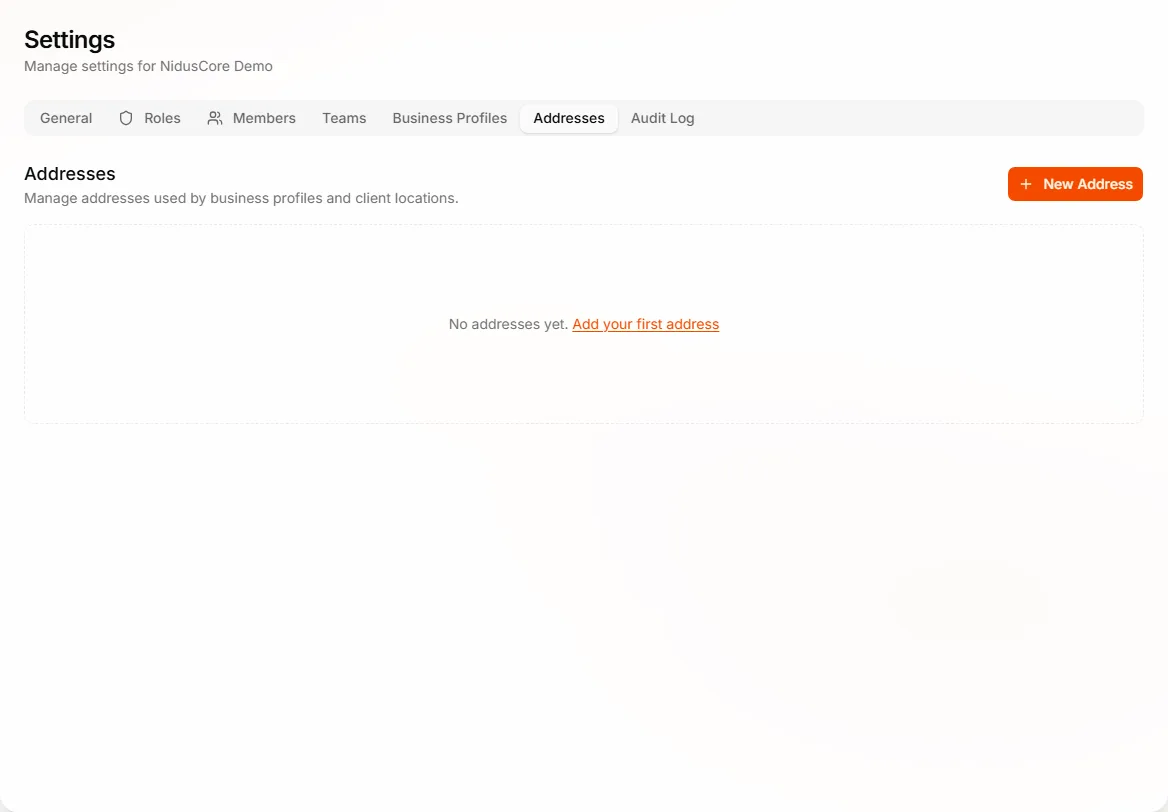
Task: Click the New Address button
Action: (1075, 184)
